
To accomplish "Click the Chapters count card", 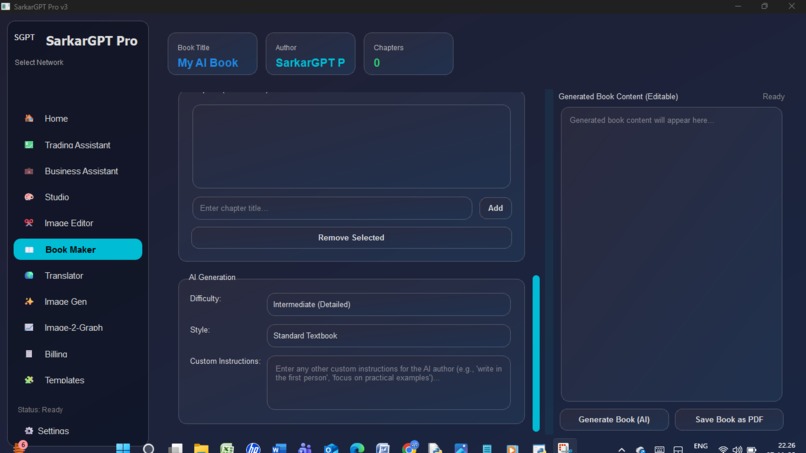I will click(409, 54).
